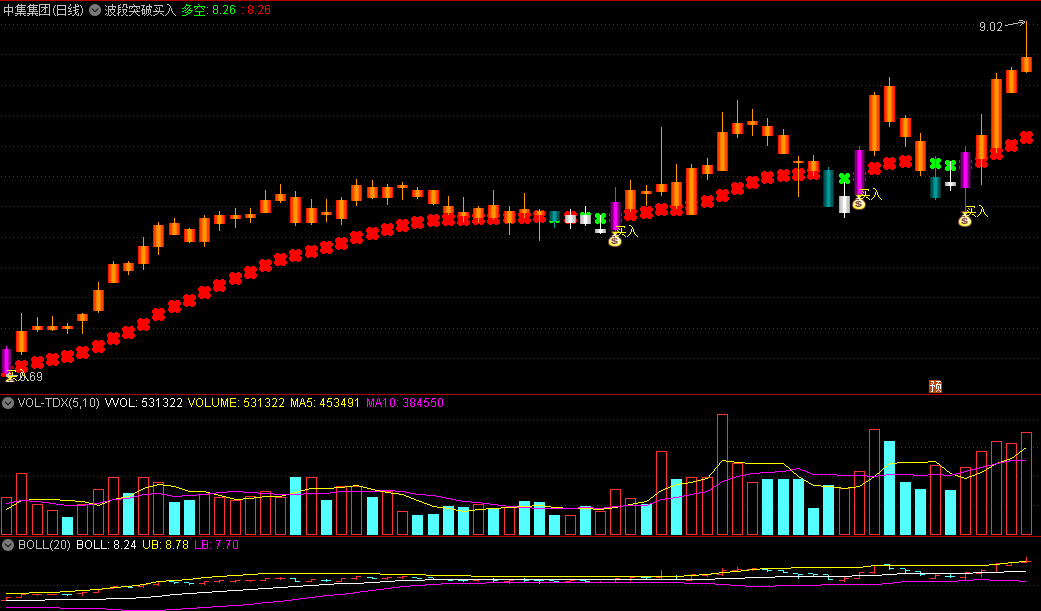This screenshot has height=611, width=1041.
Task: Select the 波段突破买入 indicator name
Action: point(140,10)
